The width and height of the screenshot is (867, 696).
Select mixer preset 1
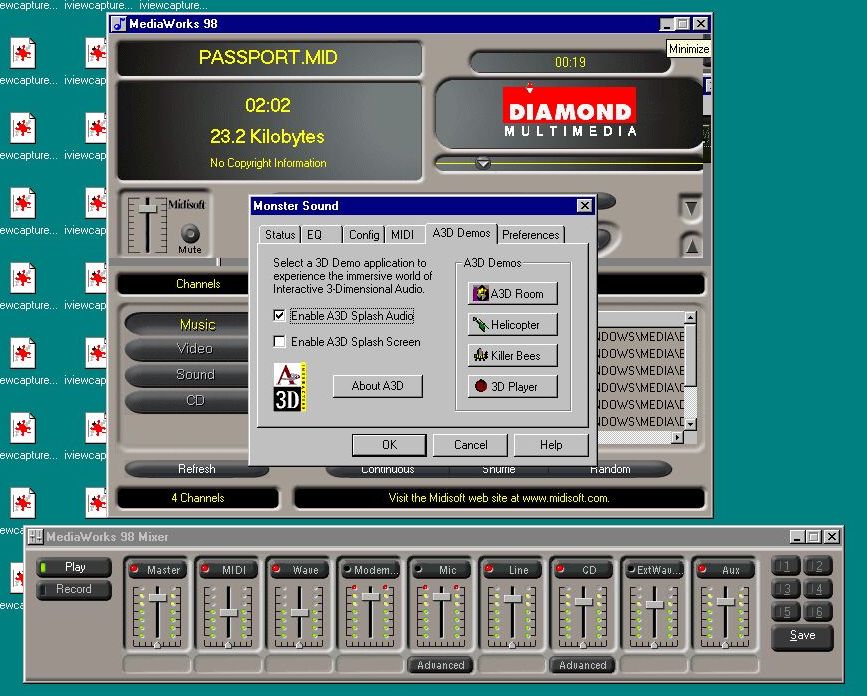786,566
